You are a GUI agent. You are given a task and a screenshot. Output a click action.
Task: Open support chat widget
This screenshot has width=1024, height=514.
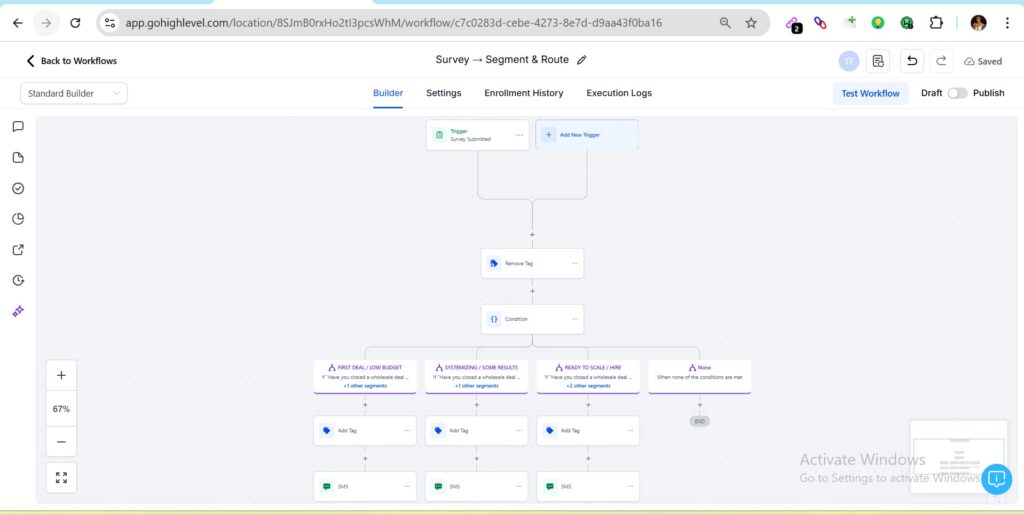pos(996,479)
